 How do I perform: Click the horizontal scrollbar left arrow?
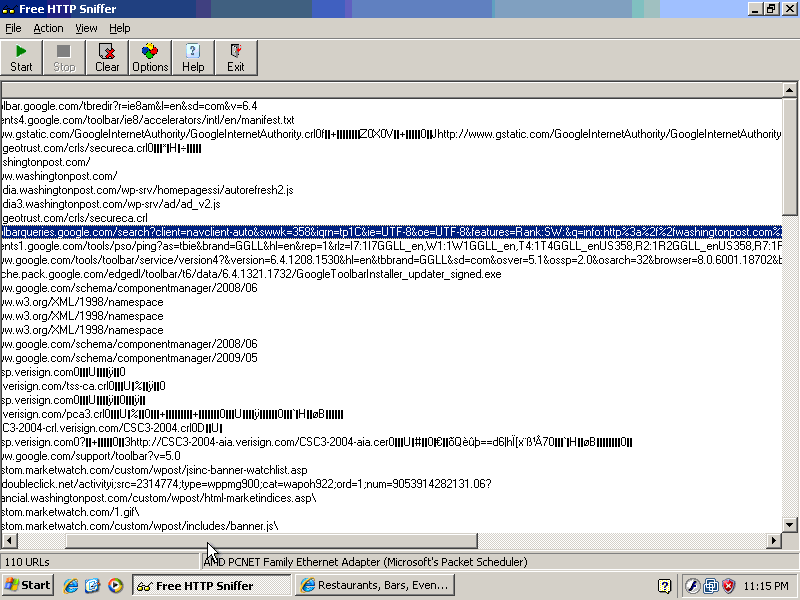[x=9, y=540]
